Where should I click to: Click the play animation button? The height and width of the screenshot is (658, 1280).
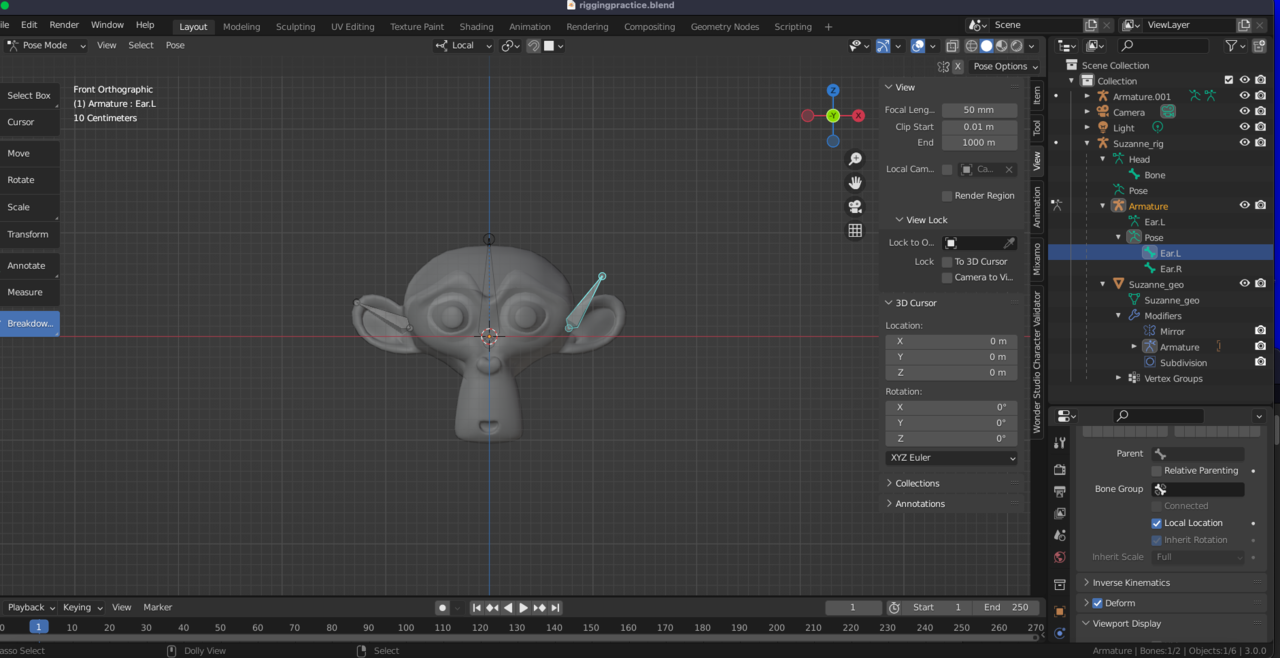[x=523, y=607]
